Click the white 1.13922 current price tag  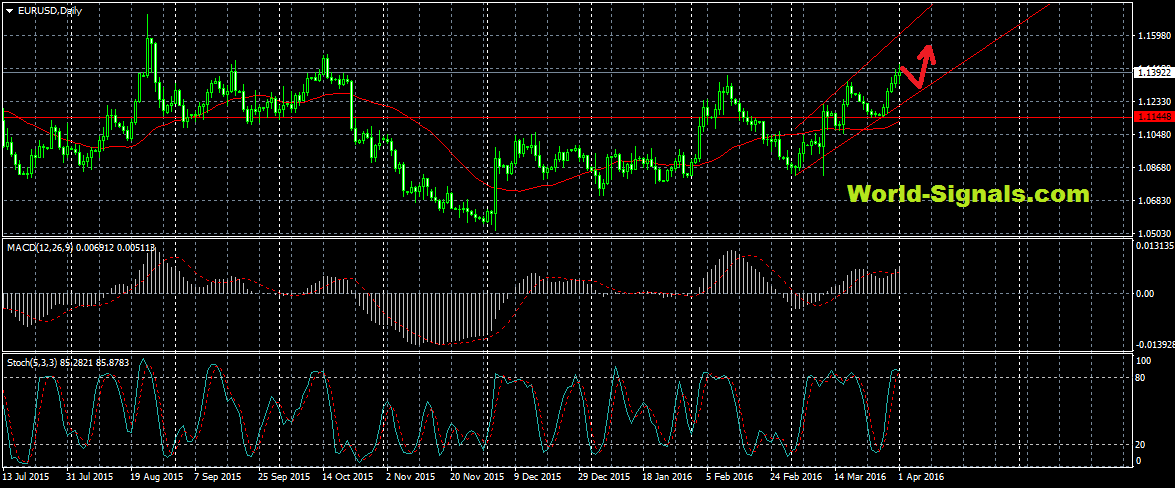pyautogui.click(x=1153, y=72)
